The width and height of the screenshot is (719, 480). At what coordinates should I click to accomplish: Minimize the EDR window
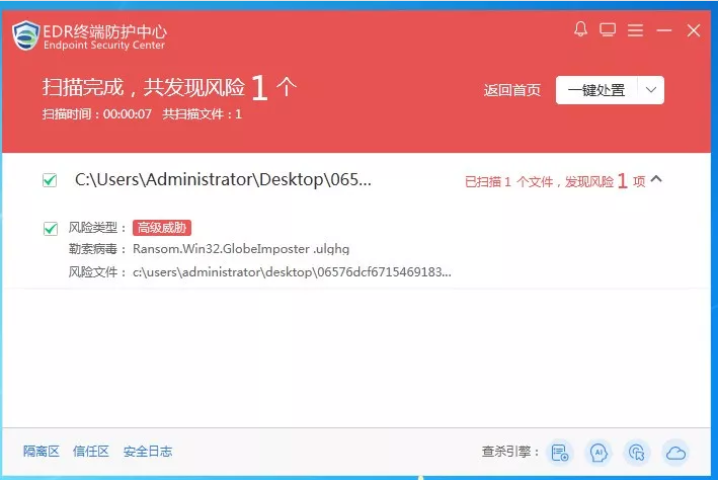point(664,30)
